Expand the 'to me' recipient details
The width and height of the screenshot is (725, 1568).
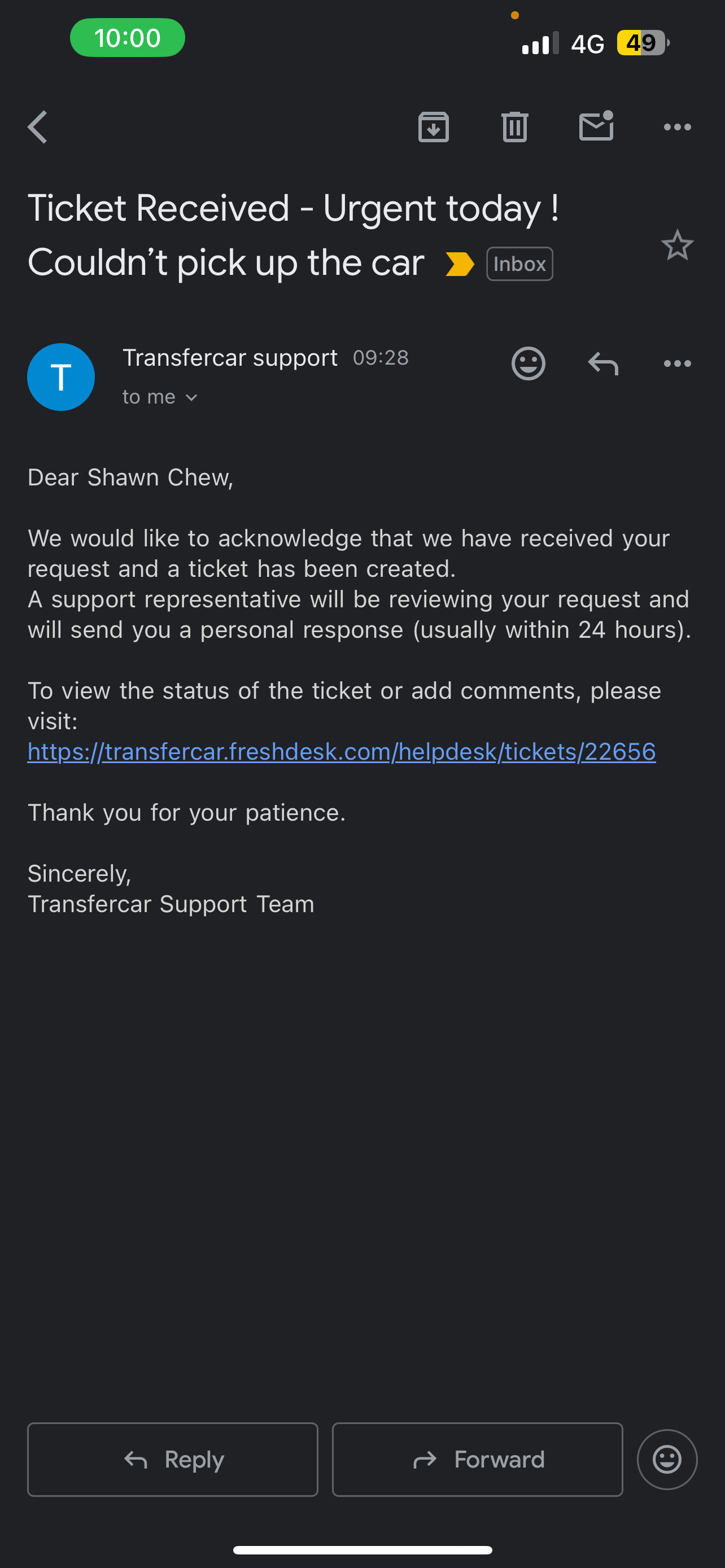[160, 397]
